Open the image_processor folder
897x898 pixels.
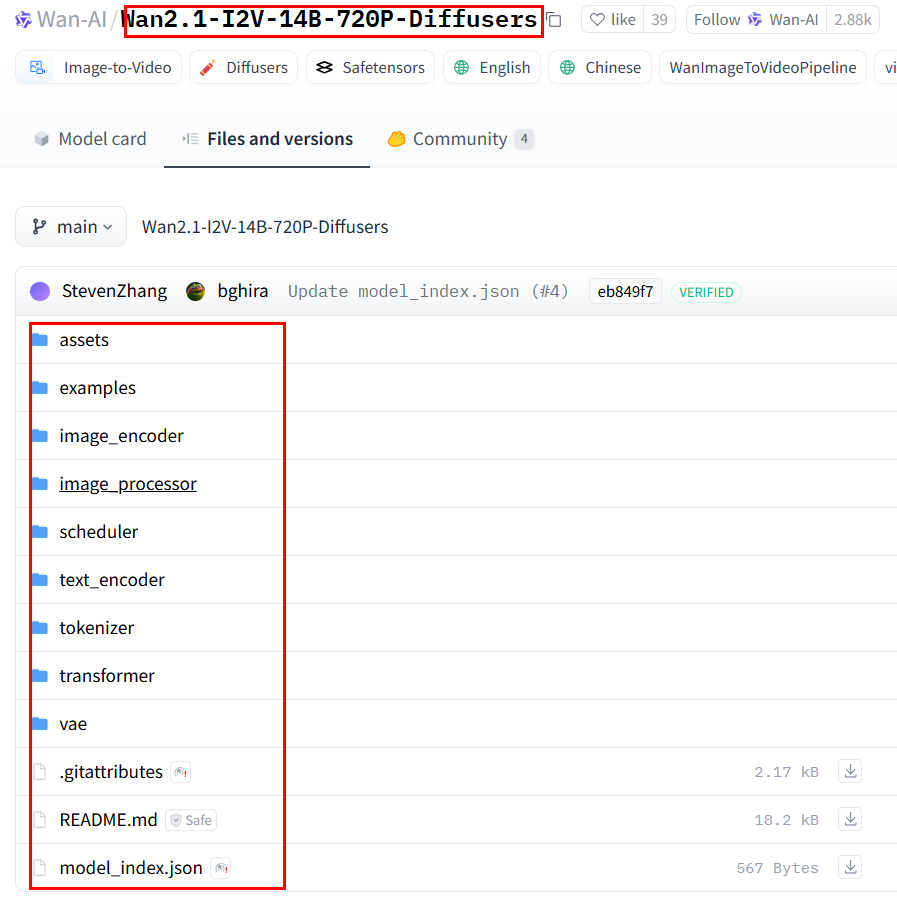[x=128, y=485]
